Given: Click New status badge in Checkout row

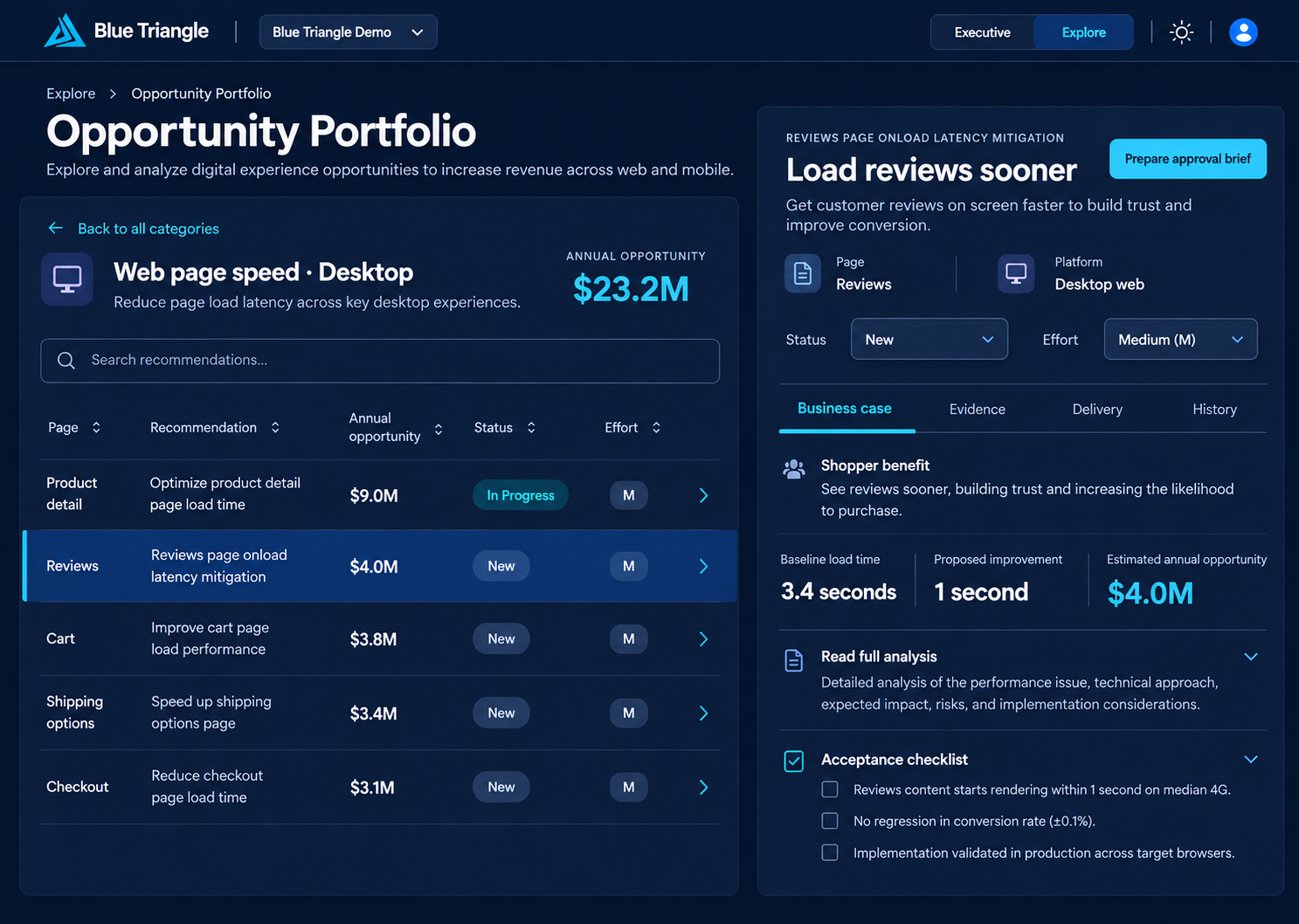Looking at the screenshot, I should point(501,787).
